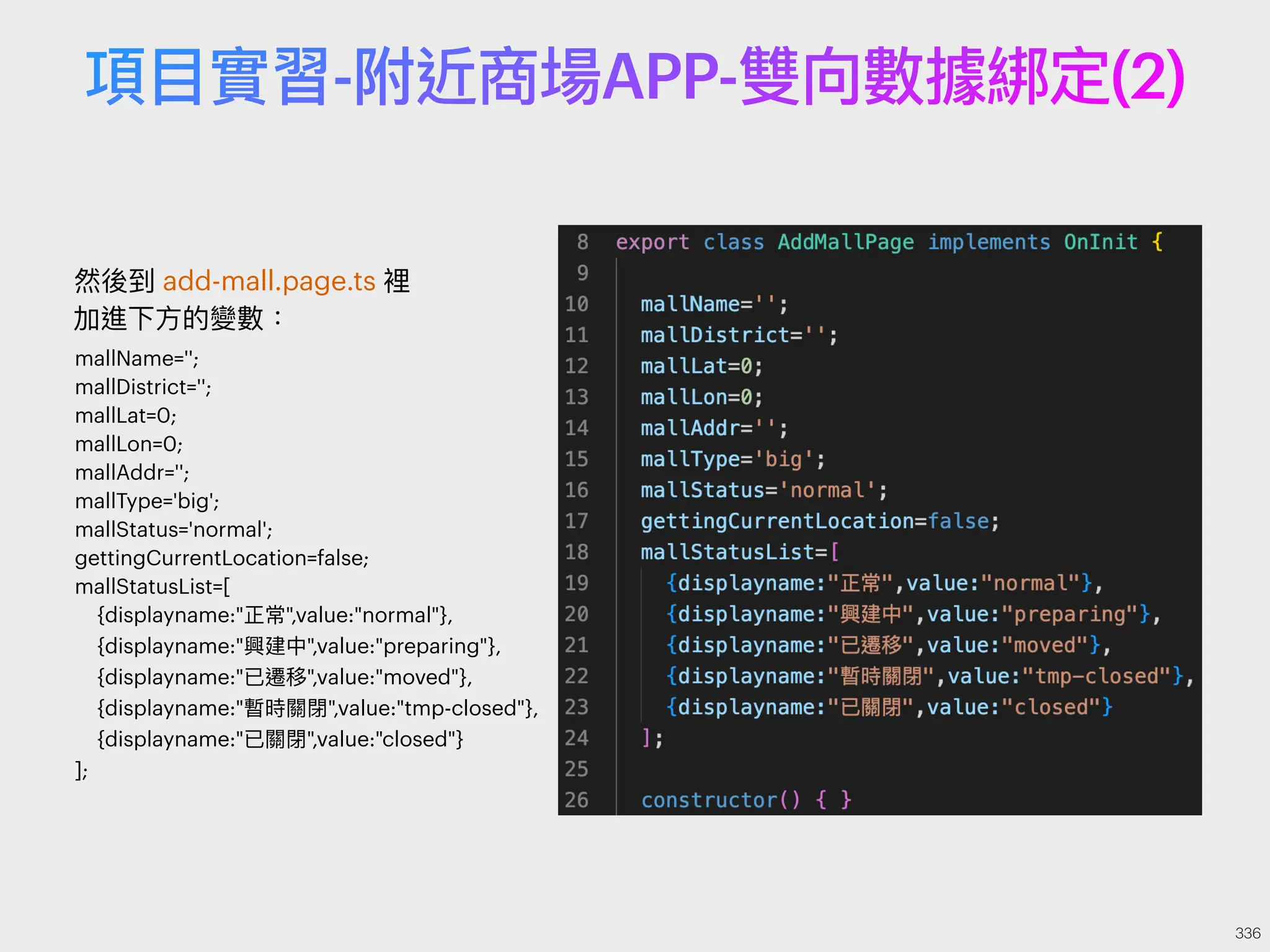Viewport: 1270px width, 952px height.
Task: Click the left-side text mallType='big';
Action: coord(148,501)
